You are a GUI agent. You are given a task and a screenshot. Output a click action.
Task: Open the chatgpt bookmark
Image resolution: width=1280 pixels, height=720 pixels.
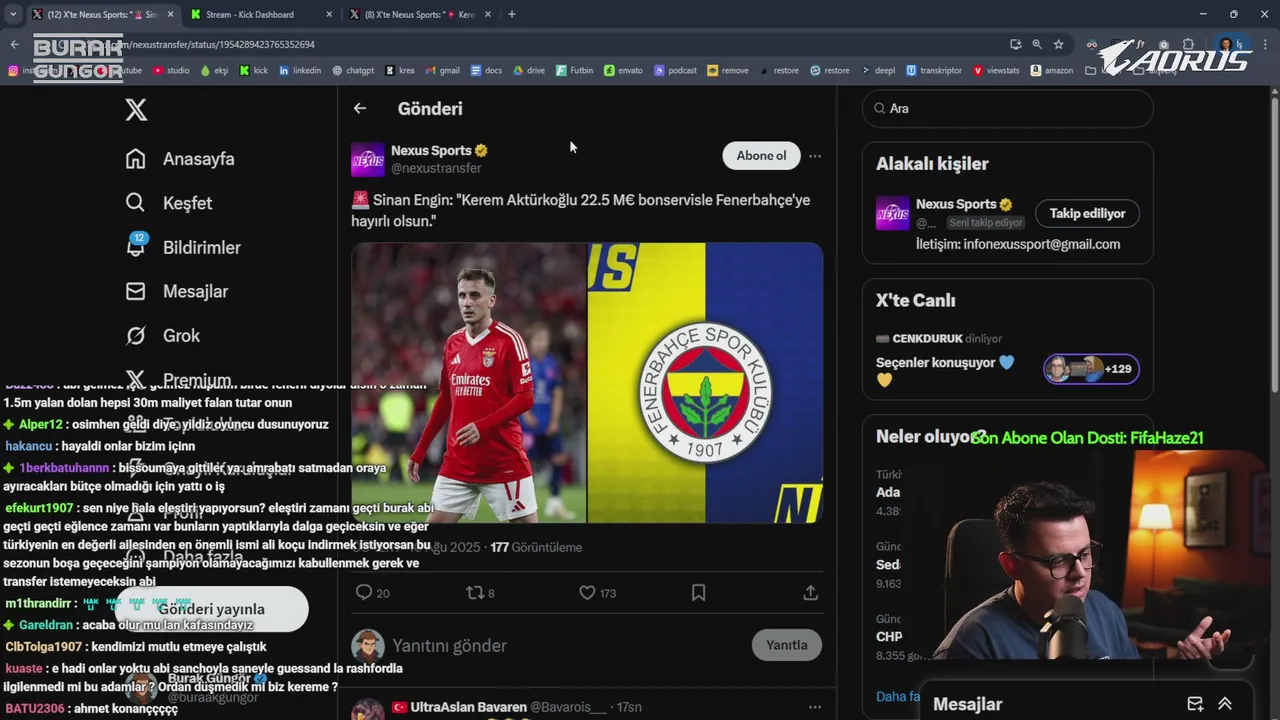[352, 71]
